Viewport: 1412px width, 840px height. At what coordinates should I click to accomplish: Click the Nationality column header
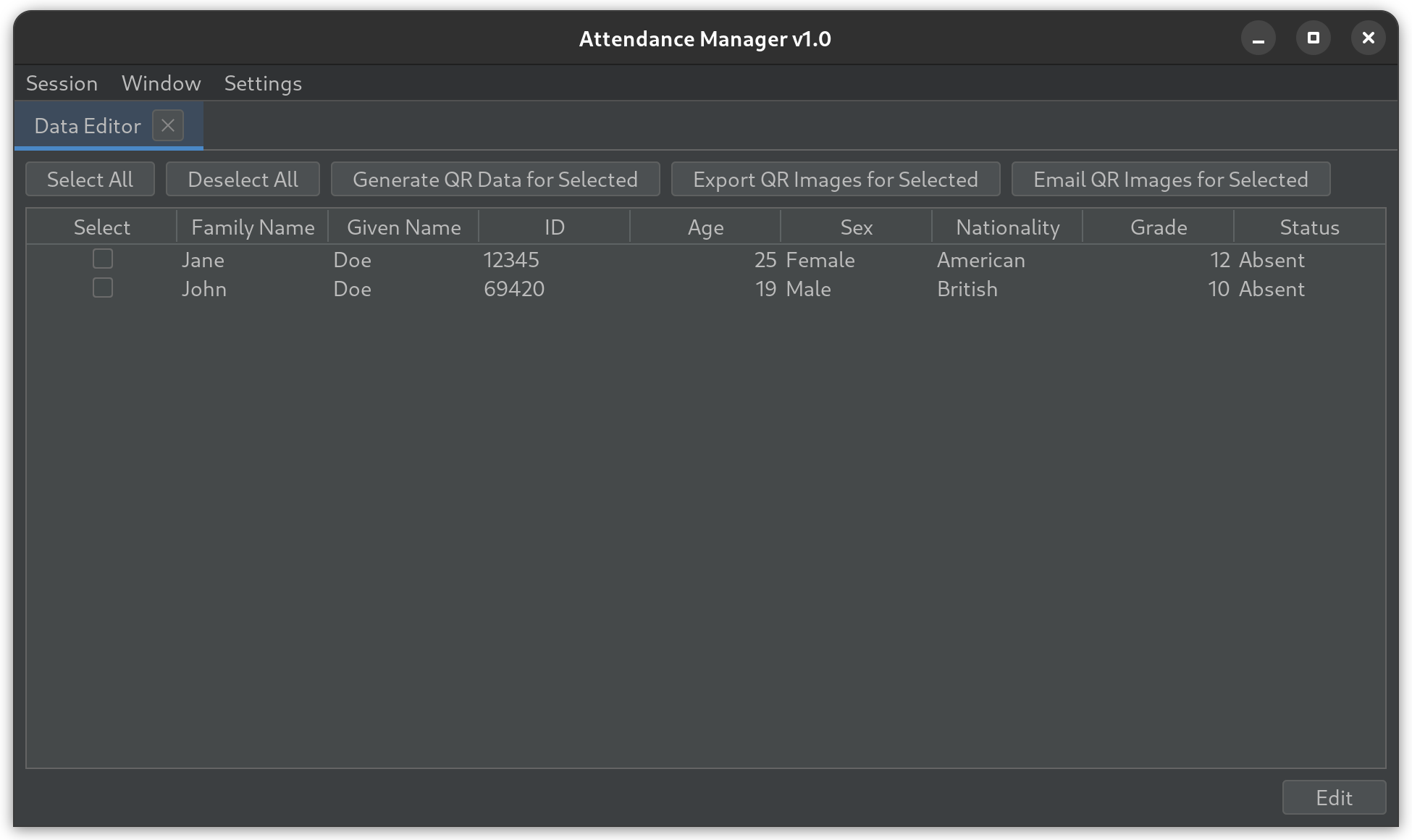tap(1008, 227)
